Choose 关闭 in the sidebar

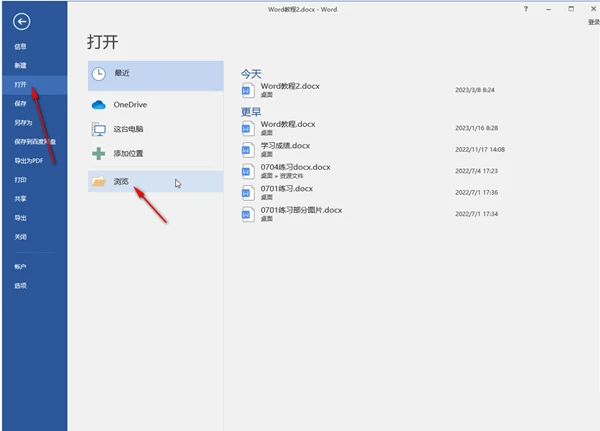[x=34, y=237]
